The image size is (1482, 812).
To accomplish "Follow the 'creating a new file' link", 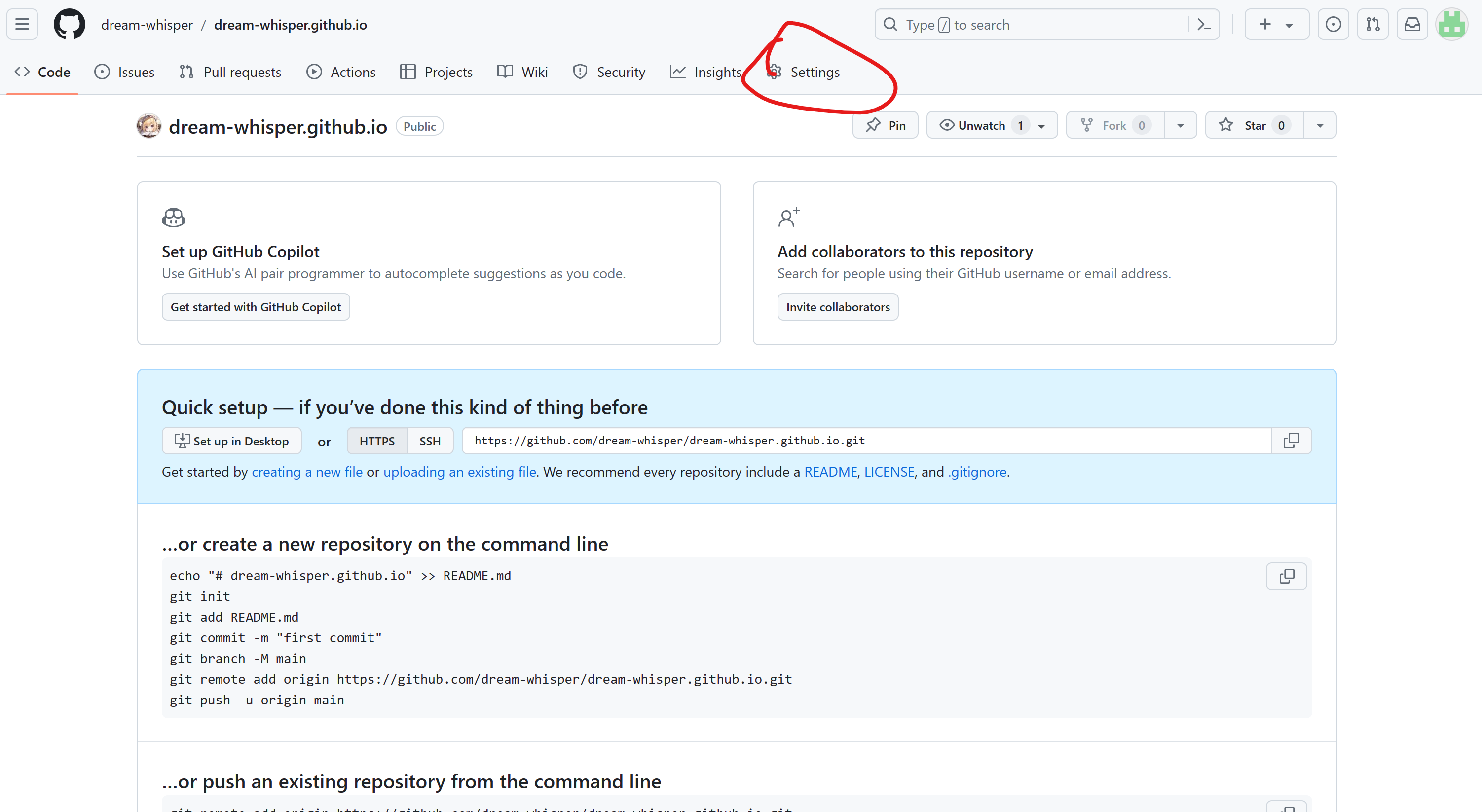I will click(307, 472).
